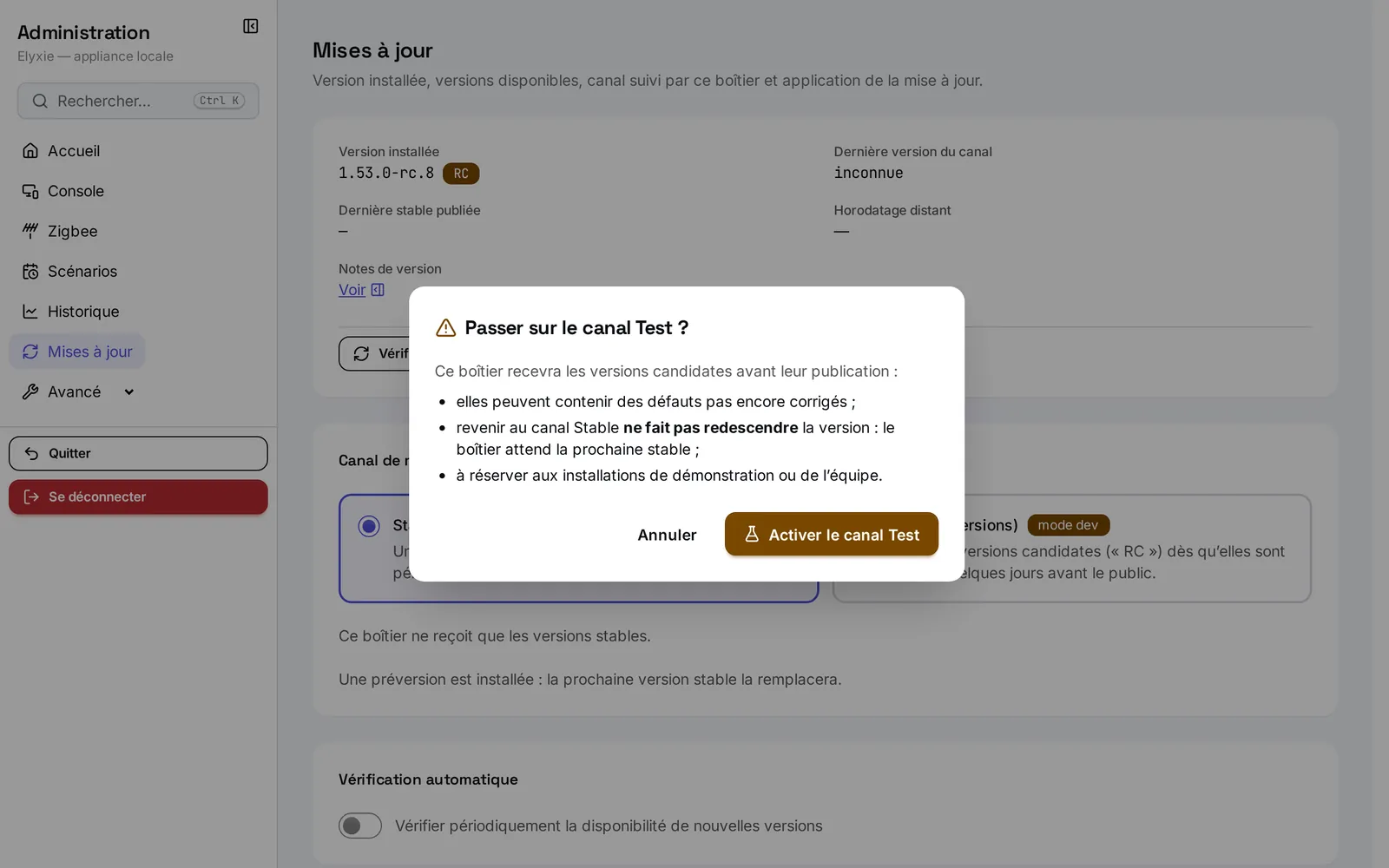Click the Zigbee antenna icon
1389x868 pixels.
[30, 231]
